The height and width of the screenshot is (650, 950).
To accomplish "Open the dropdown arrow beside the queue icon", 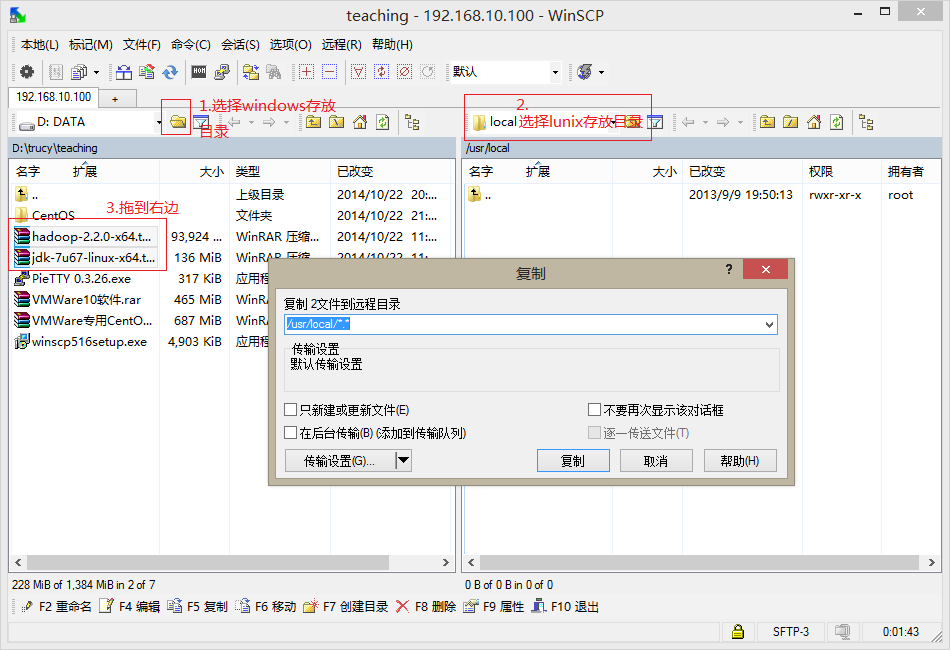I will [x=96, y=72].
